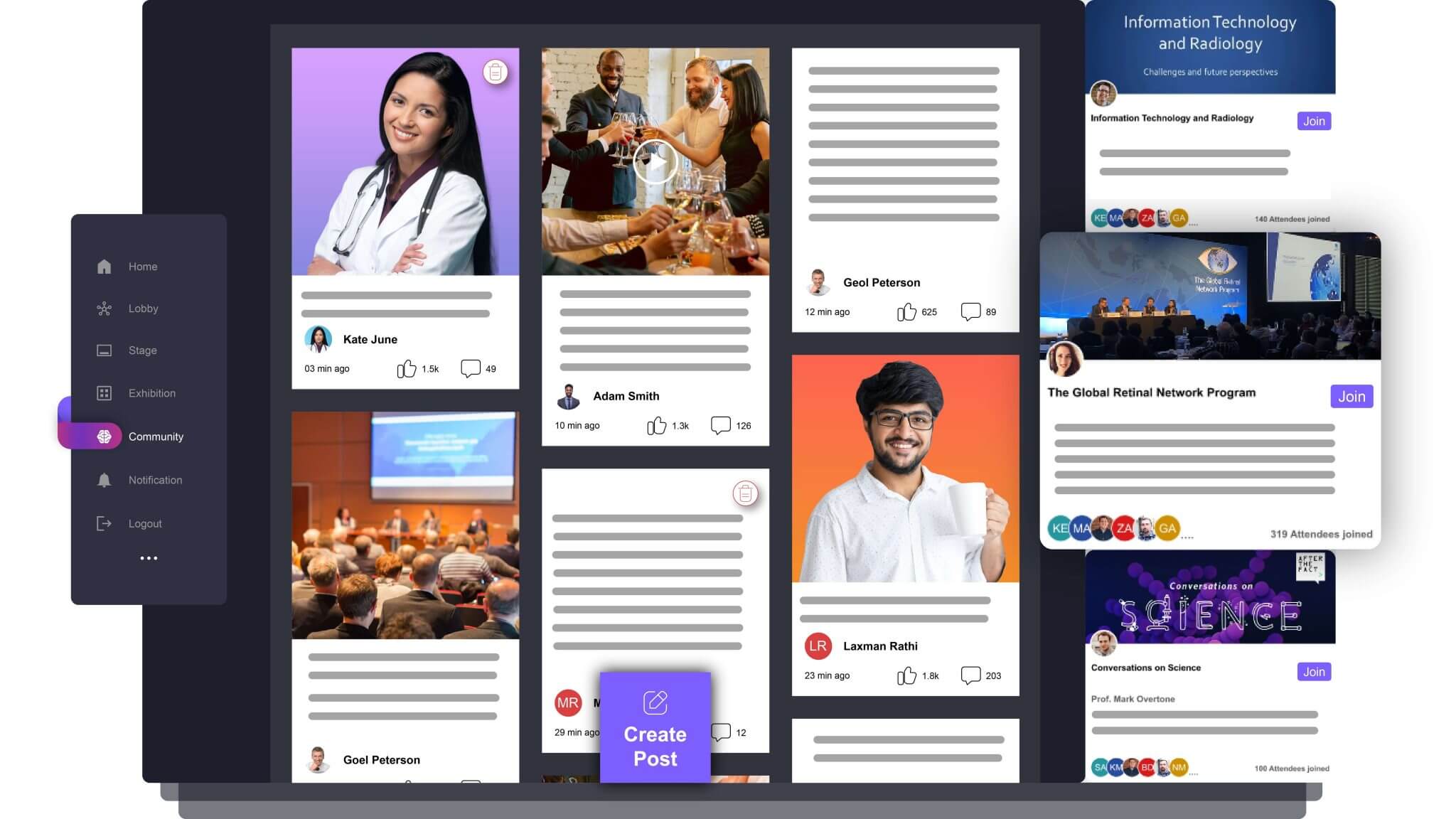1456x819 pixels.
Task: Click the Home sidebar icon
Action: point(104,266)
